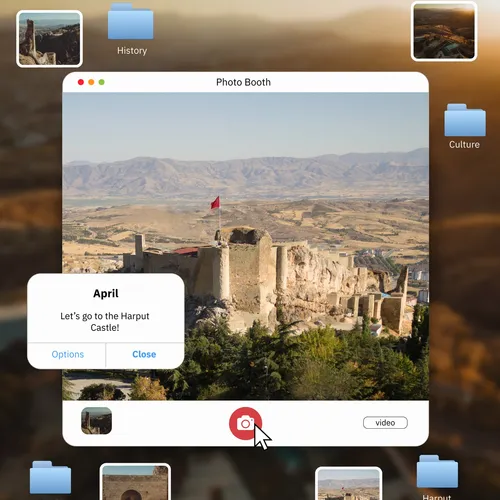Click the red camera shutter button
Image resolution: width=500 pixels, height=500 pixels.
245,423
